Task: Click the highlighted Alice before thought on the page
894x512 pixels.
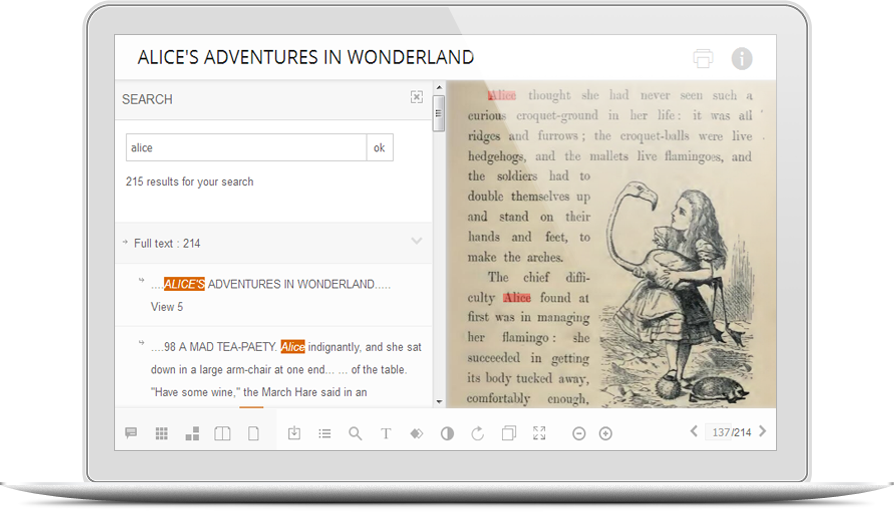Action: pos(502,95)
